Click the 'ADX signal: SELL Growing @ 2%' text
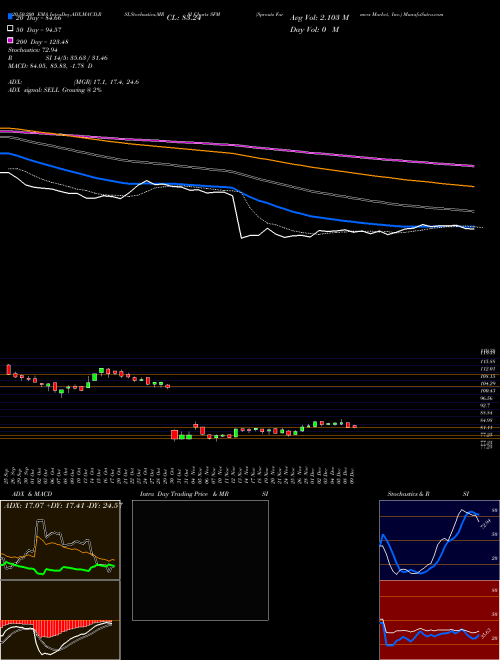The height and width of the screenshot is (660, 500). click(55, 90)
